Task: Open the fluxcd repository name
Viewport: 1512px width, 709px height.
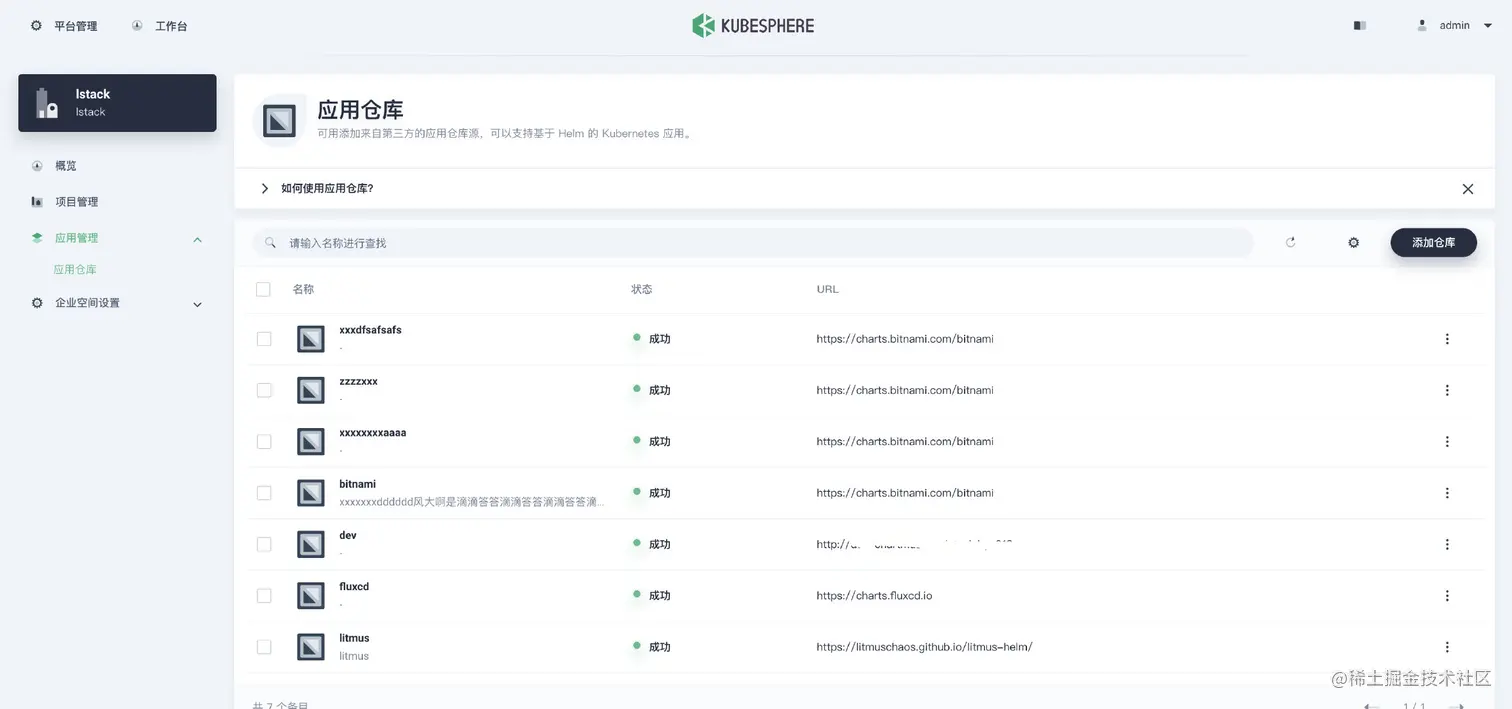Action: pyautogui.click(x=354, y=587)
